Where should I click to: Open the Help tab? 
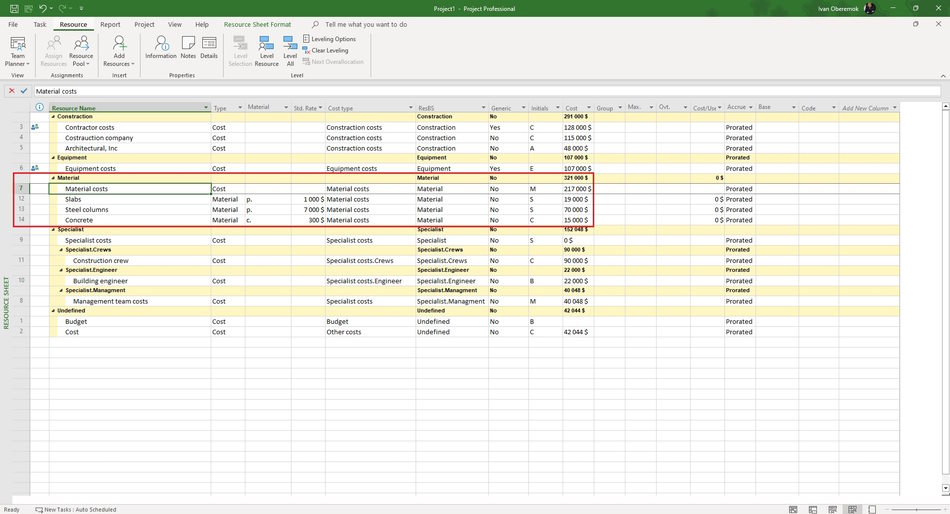coord(202,24)
